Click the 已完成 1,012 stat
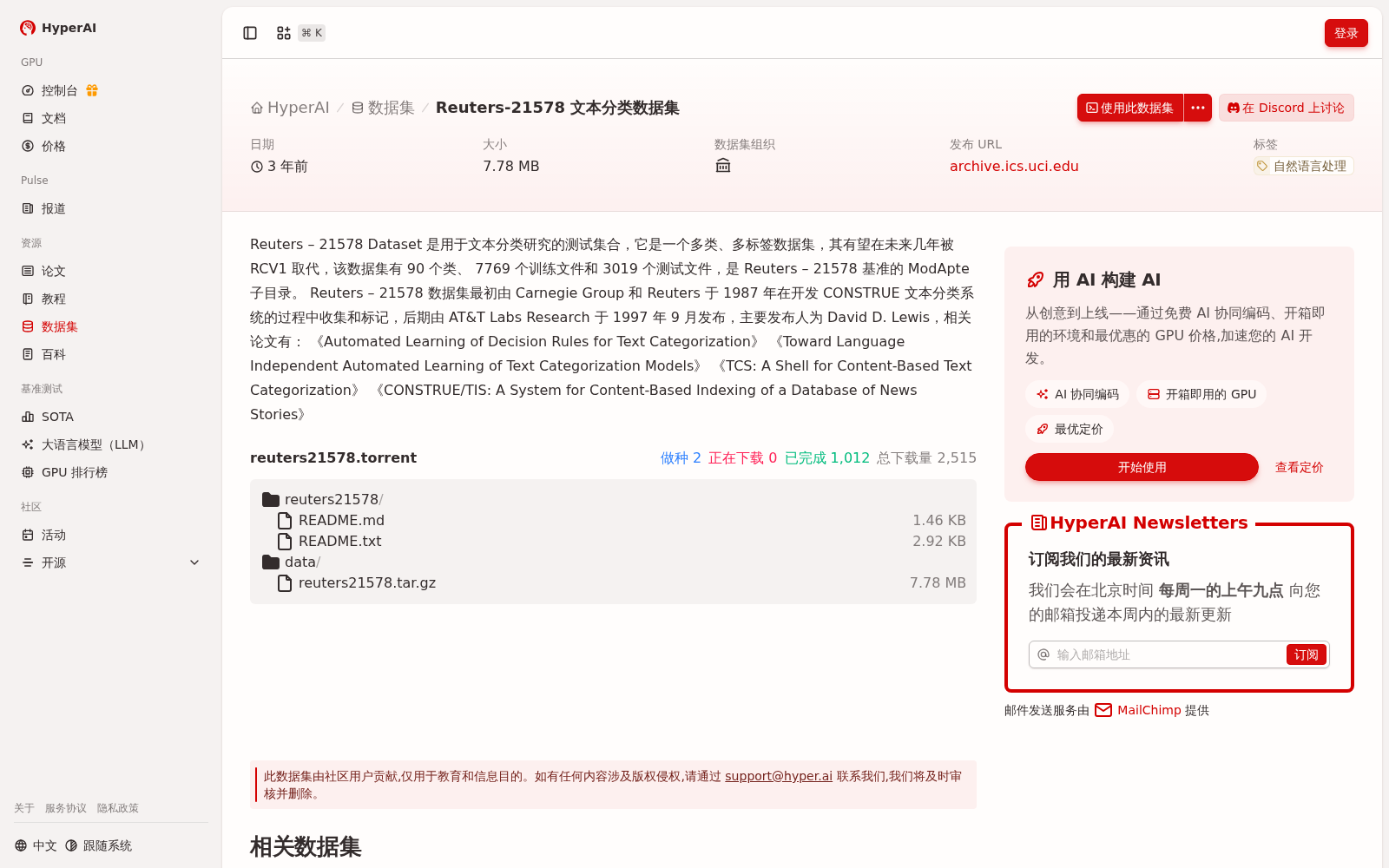Image resolution: width=1389 pixels, height=868 pixels. tap(826, 457)
